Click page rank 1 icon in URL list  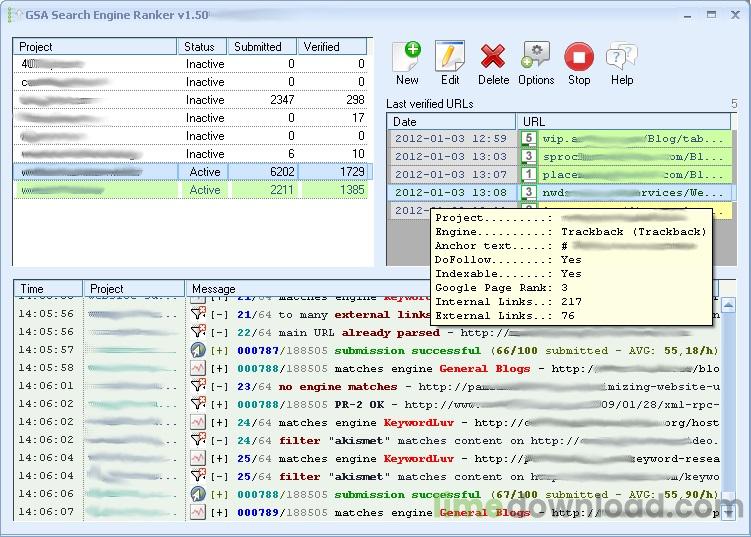528,174
